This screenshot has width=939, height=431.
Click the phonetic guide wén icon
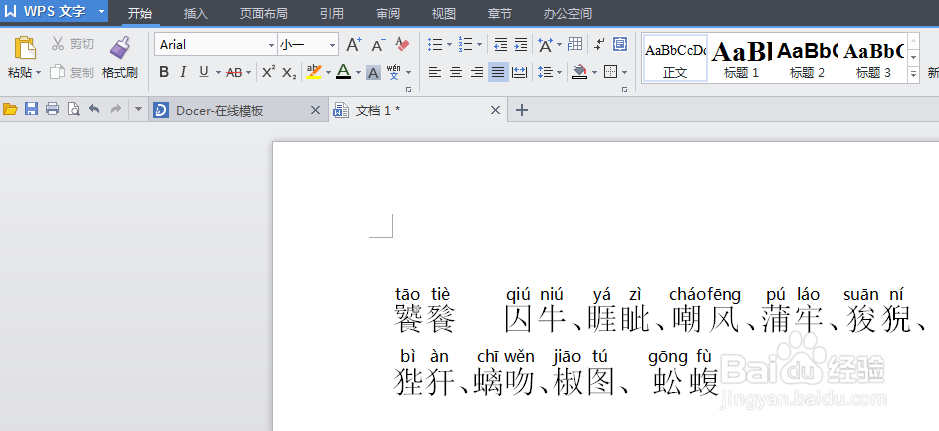[x=393, y=72]
